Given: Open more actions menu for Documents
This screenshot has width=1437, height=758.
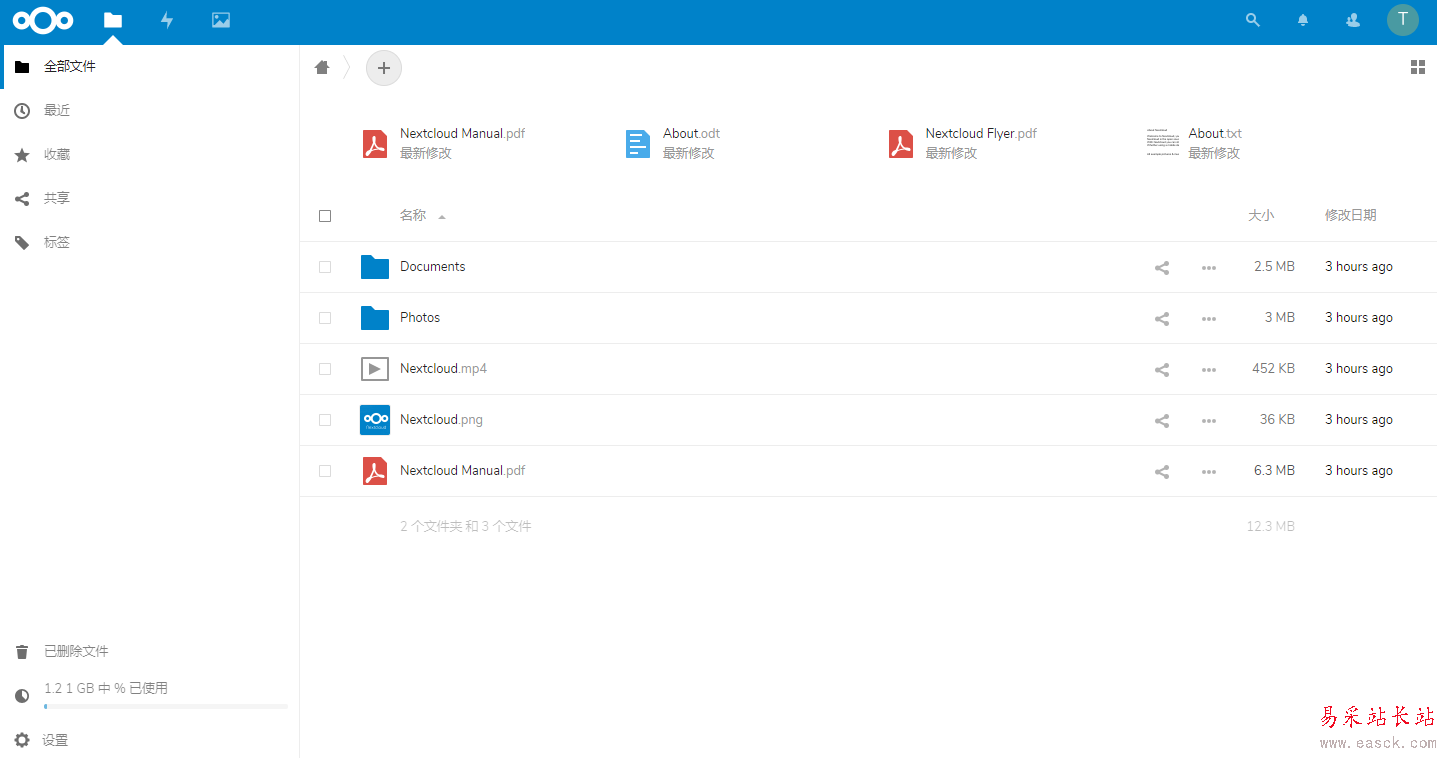Looking at the screenshot, I should pyautogui.click(x=1209, y=268).
